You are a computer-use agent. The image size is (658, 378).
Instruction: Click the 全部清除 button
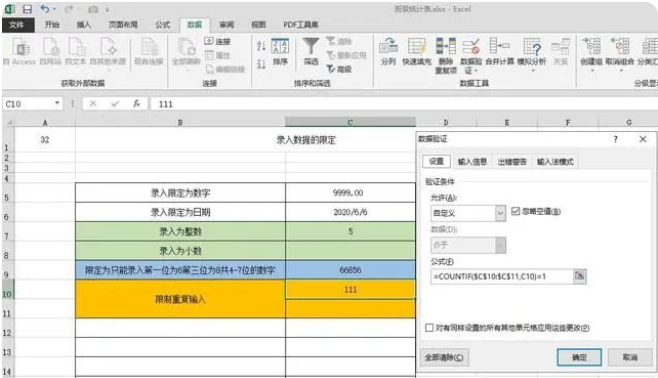point(444,357)
